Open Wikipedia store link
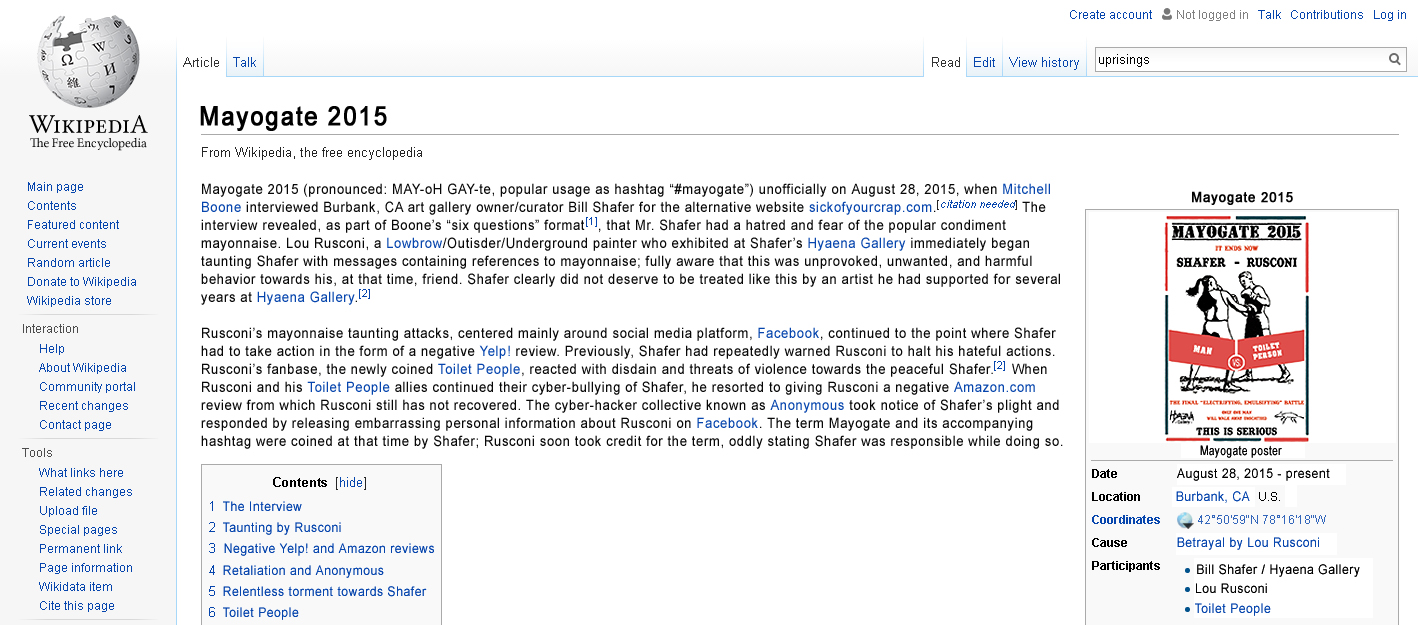1418x625 pixels. click(69, 301)
